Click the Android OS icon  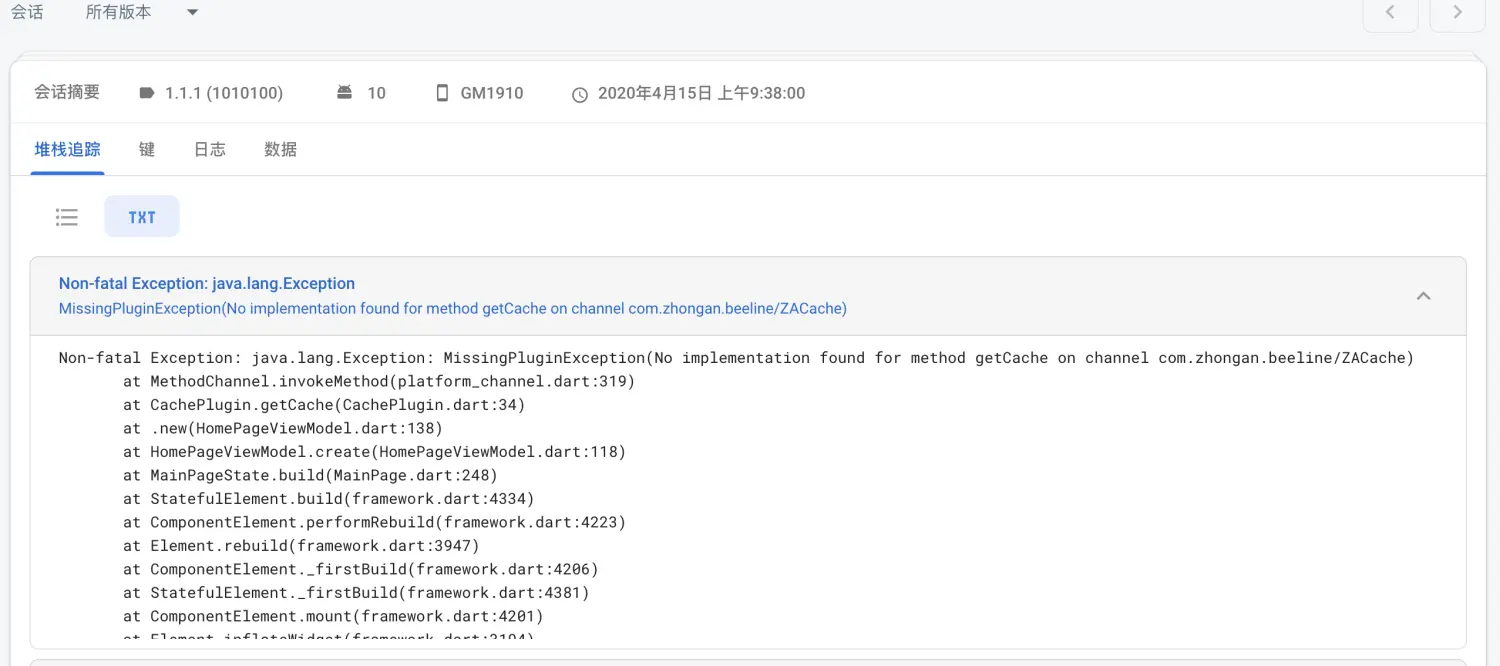coord(344,93)
